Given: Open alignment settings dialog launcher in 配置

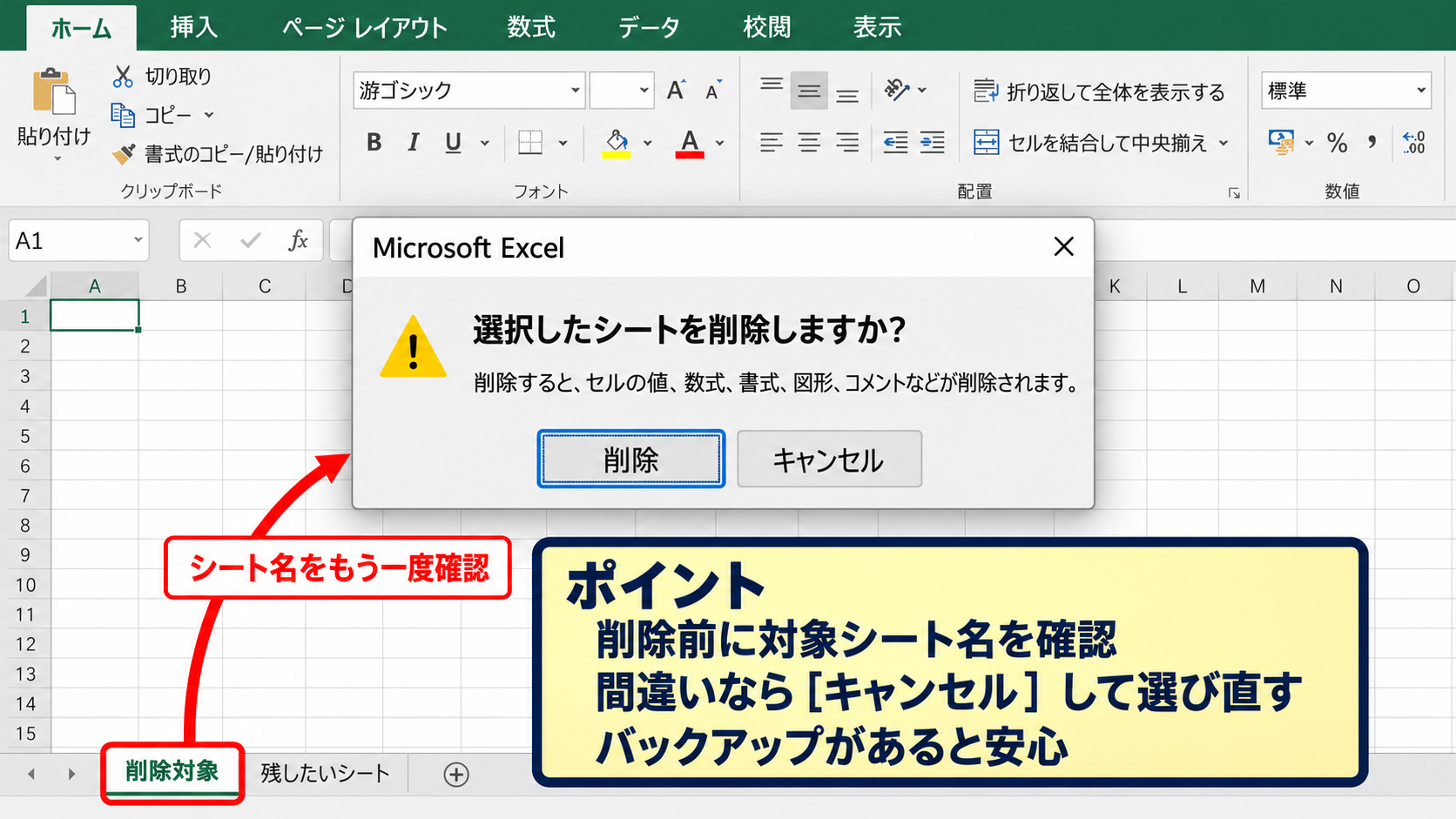Looking at the screenshot, I should (x=1234, y=193).
